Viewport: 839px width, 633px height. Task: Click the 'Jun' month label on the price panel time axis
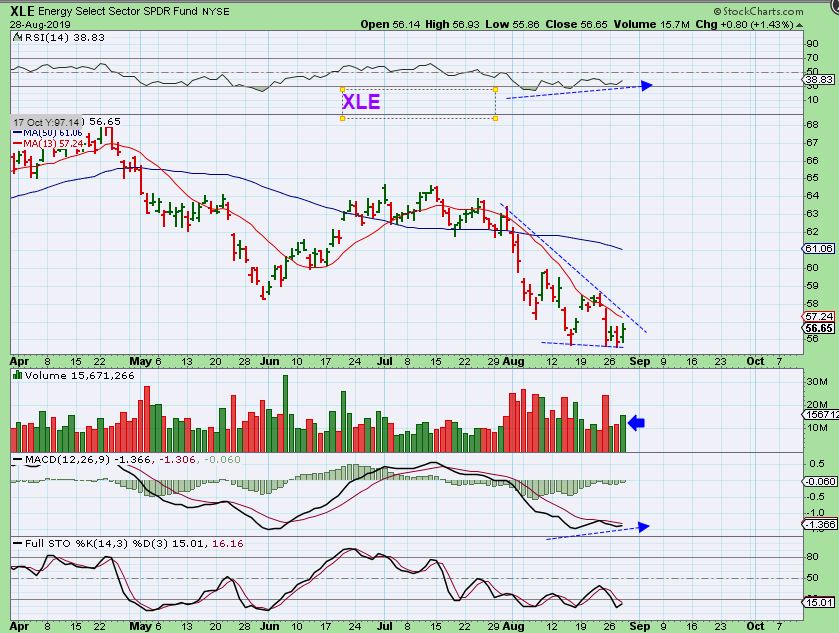270,361
